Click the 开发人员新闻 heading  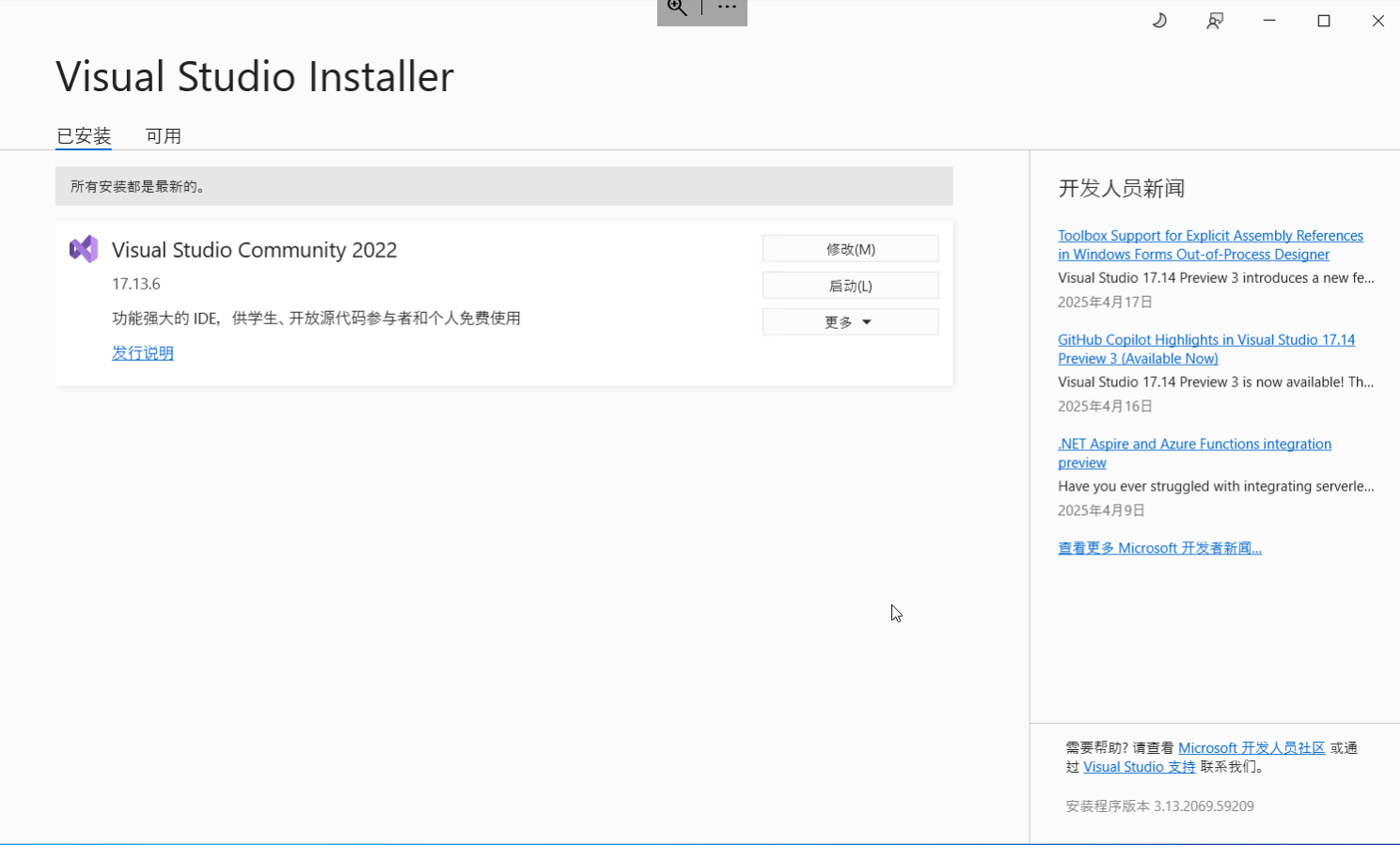(x=1122, y=188)
